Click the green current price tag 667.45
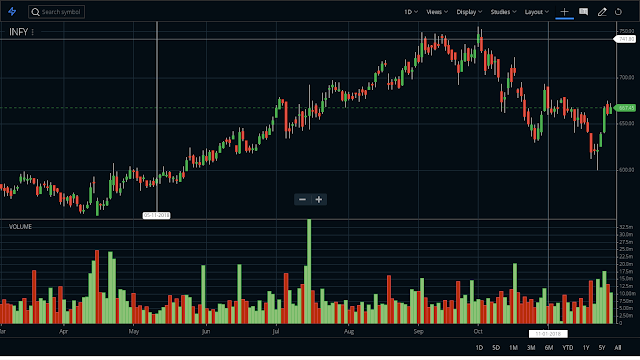 coord(625,108)
